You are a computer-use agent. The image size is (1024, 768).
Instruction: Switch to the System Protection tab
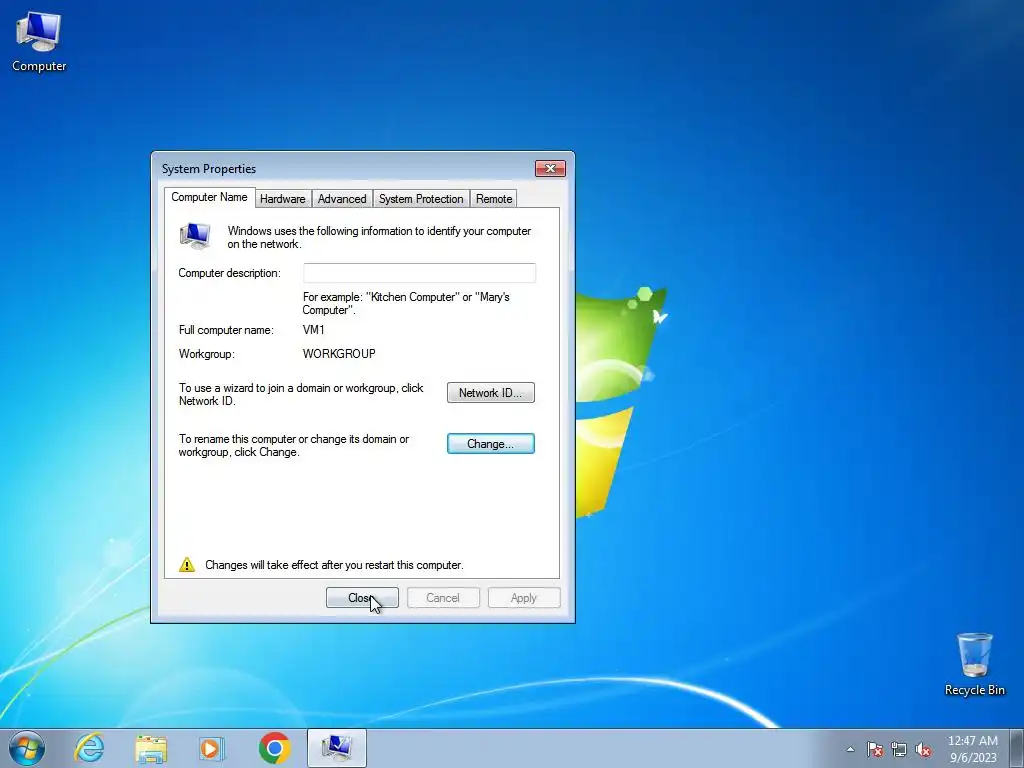421,199
